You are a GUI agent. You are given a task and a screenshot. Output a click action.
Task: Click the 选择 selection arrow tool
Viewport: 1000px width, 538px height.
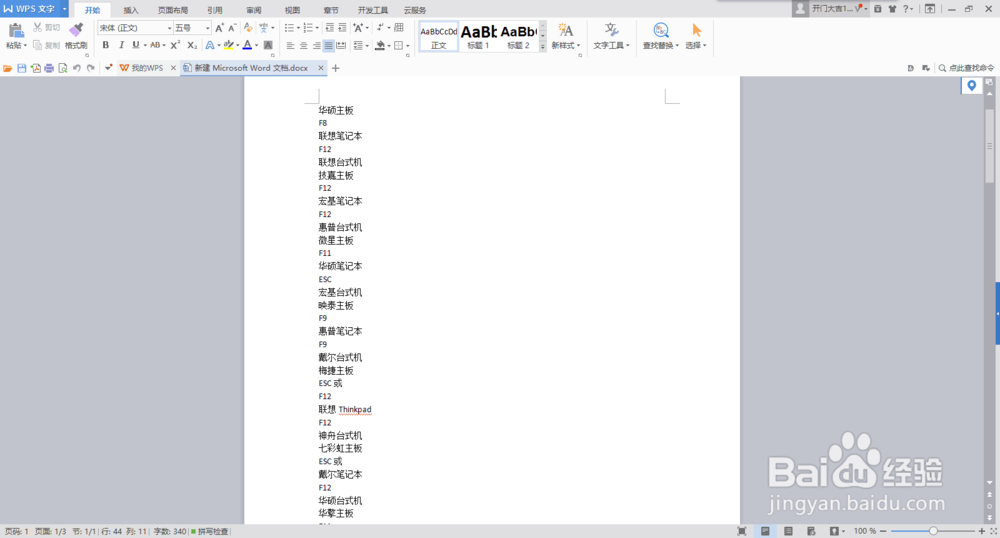[696, 36]
